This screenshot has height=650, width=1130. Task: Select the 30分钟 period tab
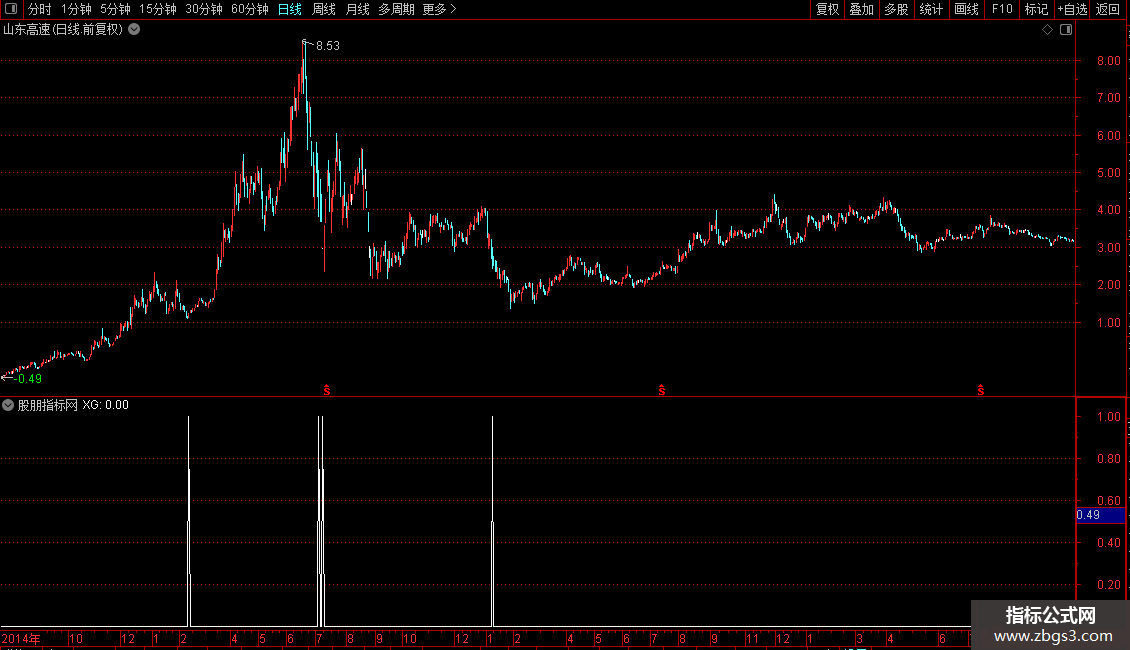(203, 9)
